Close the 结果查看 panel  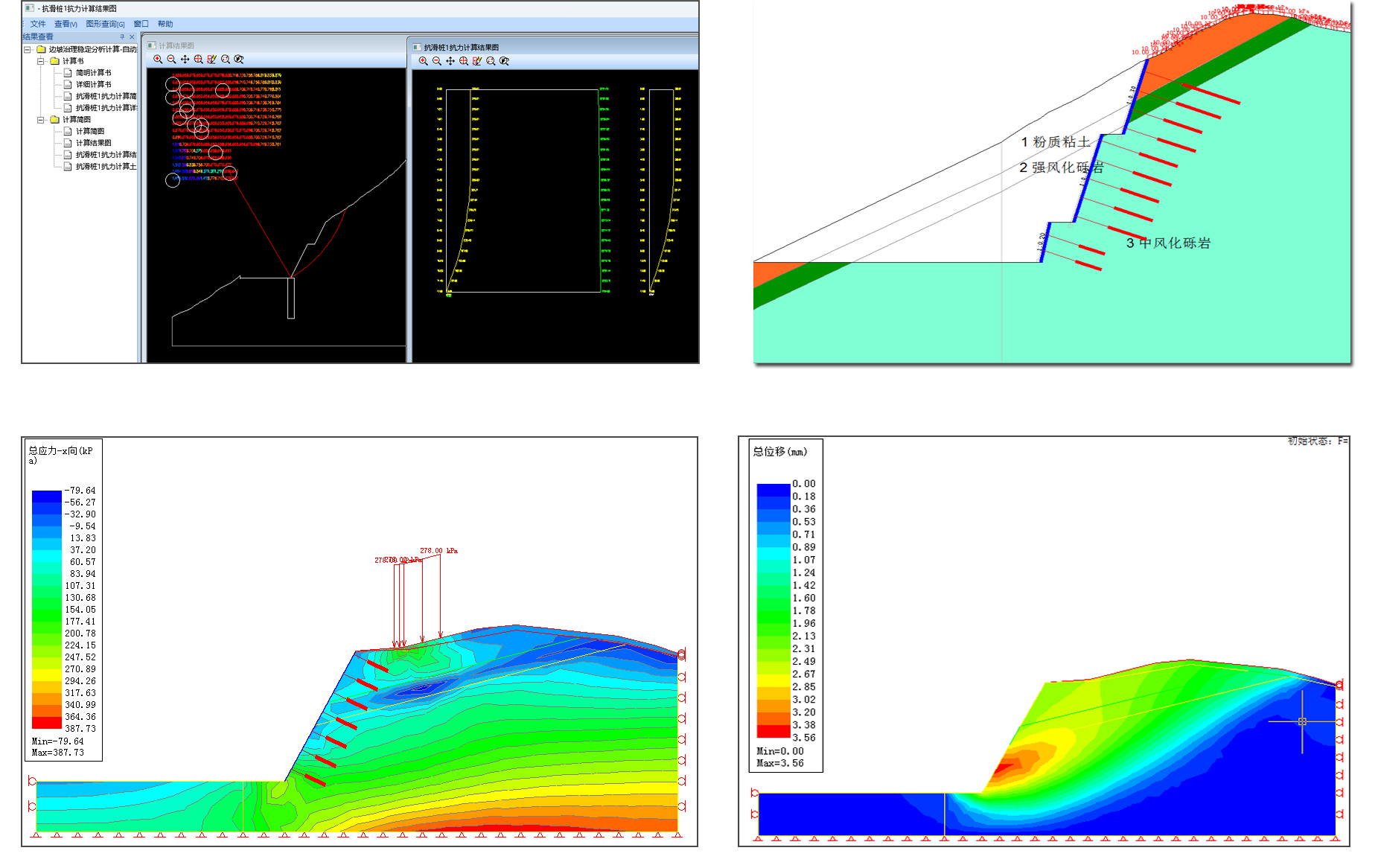133,36
